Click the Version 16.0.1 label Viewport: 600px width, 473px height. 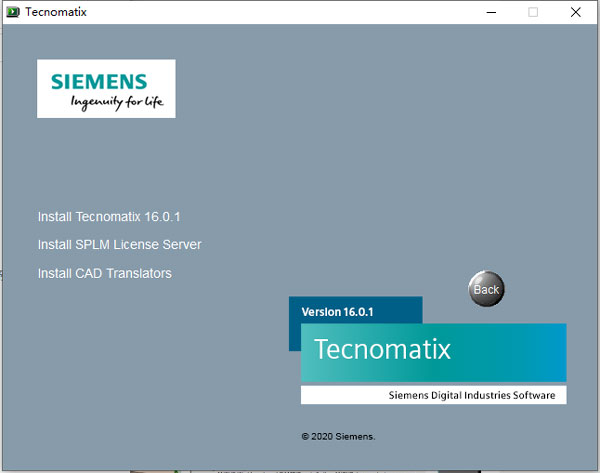[337, 312]
